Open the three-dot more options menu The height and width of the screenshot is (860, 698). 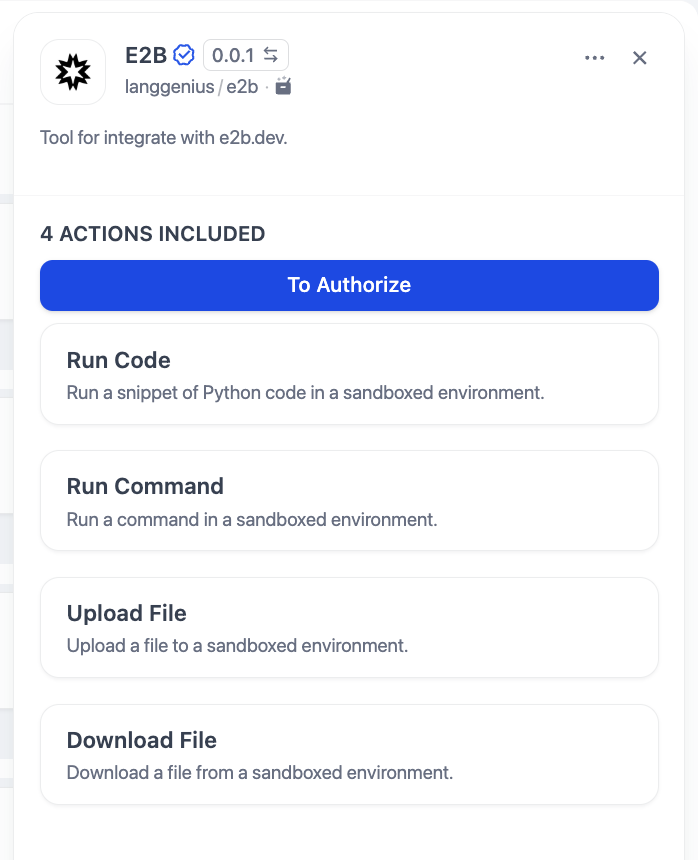(x=594, y=58)
